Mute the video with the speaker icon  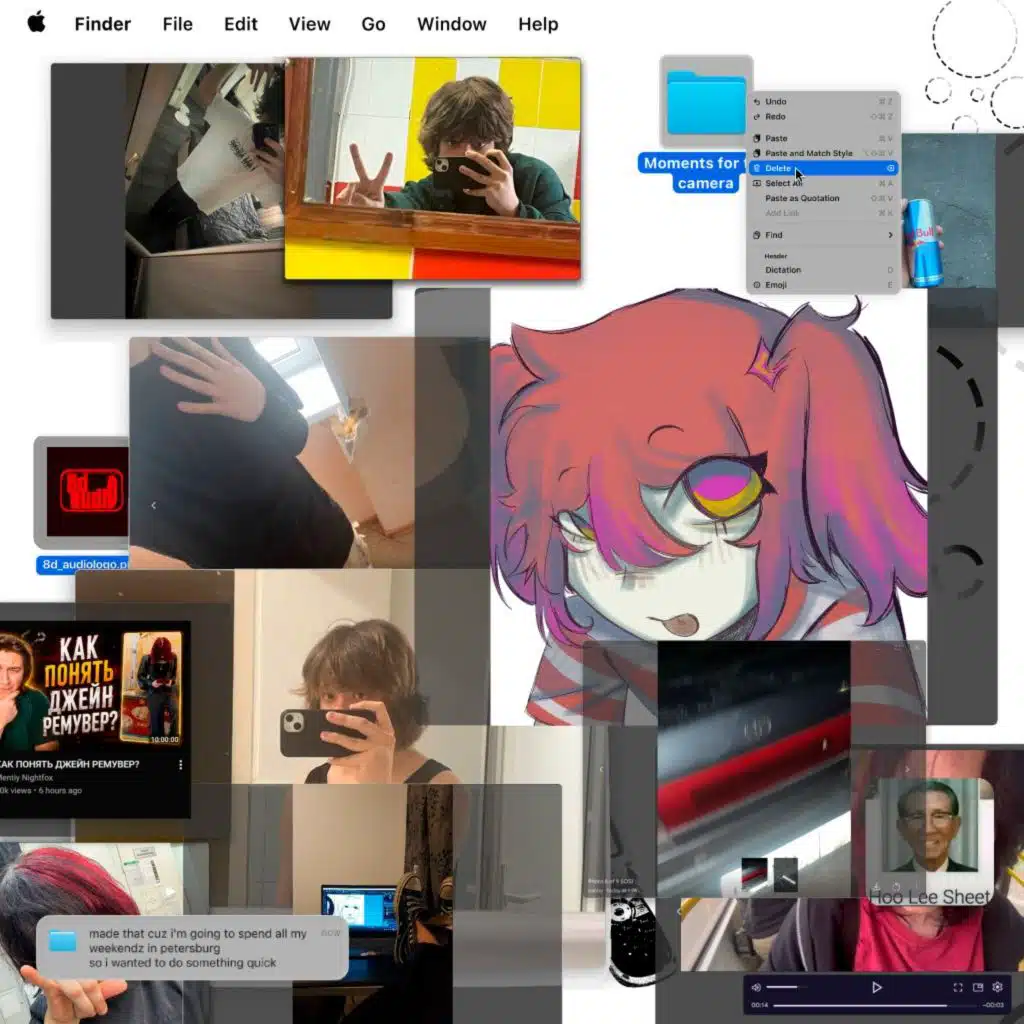[756, 987]
